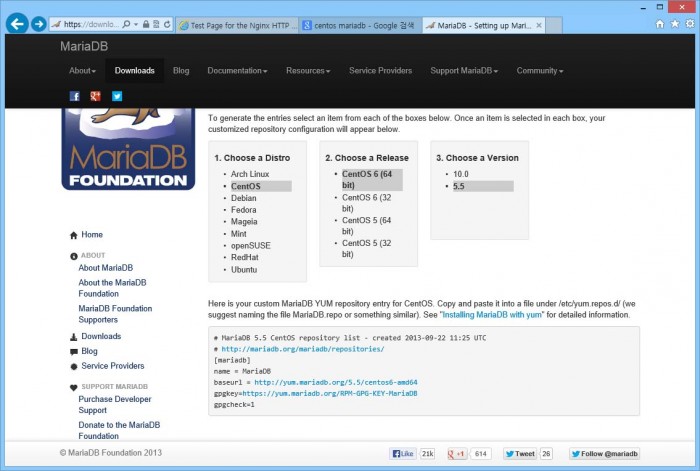This screenshot has width=700, height=471.
Task: Click the MariaDB brand title in header
Action: (84, 46)
